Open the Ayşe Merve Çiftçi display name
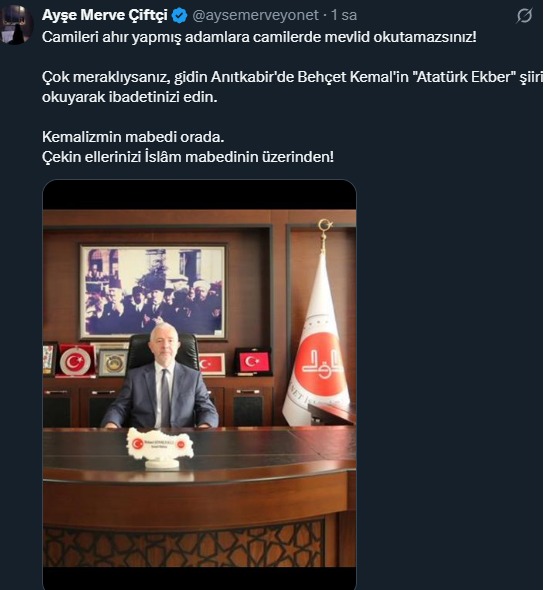Screen dimensions: 547x590 [105, 15]
